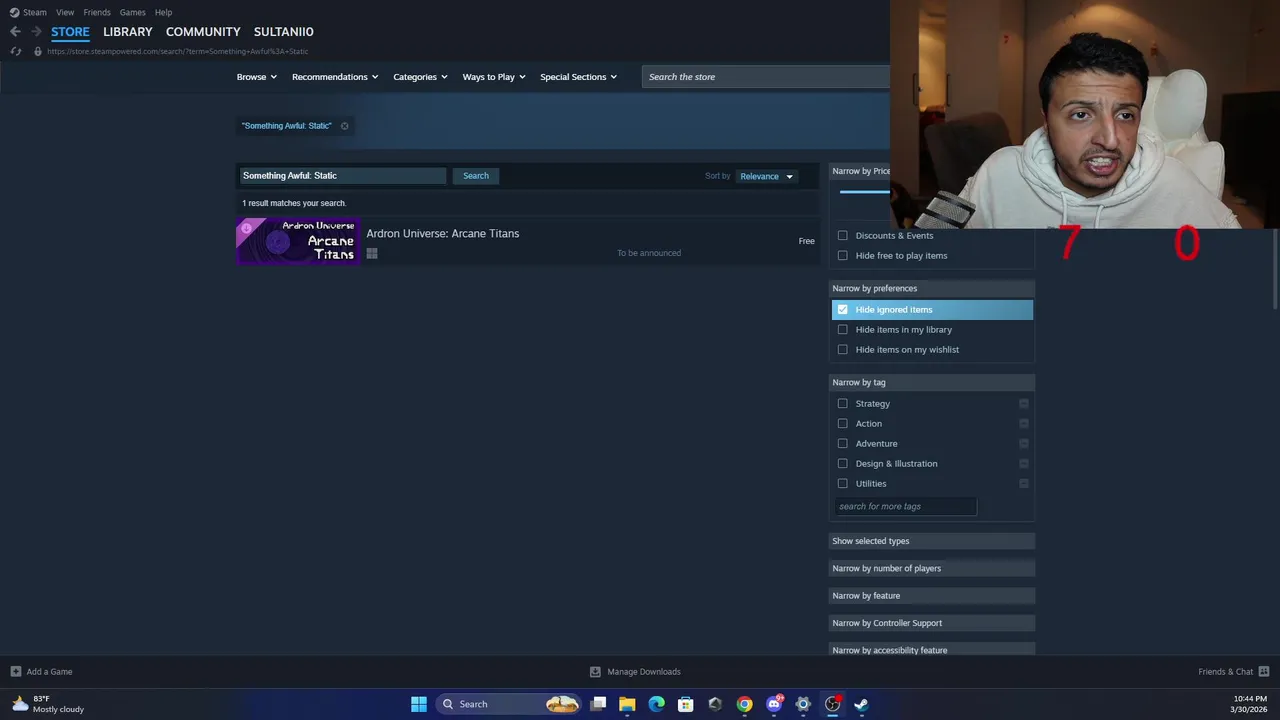Open Settings gear on the taskbar
Image resolution: width=1280 pixels, height=720 pixels.
[802, 704]
